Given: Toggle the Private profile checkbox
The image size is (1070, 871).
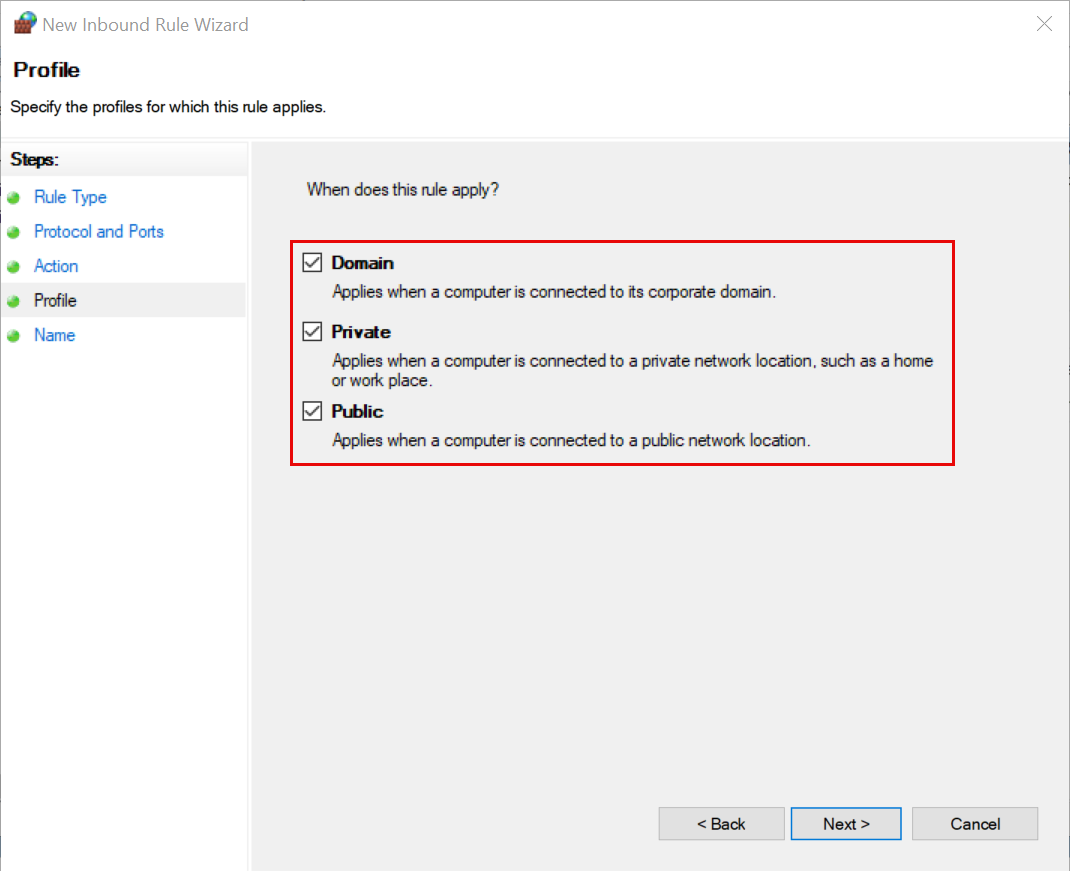Looking at the screenshot, I should [313, 332].
